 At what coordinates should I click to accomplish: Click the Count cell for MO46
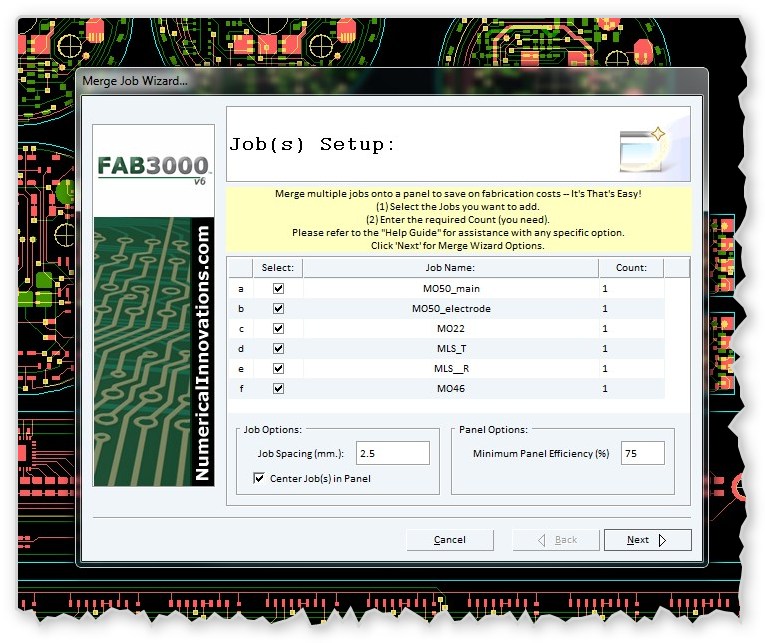click(631, 388)
